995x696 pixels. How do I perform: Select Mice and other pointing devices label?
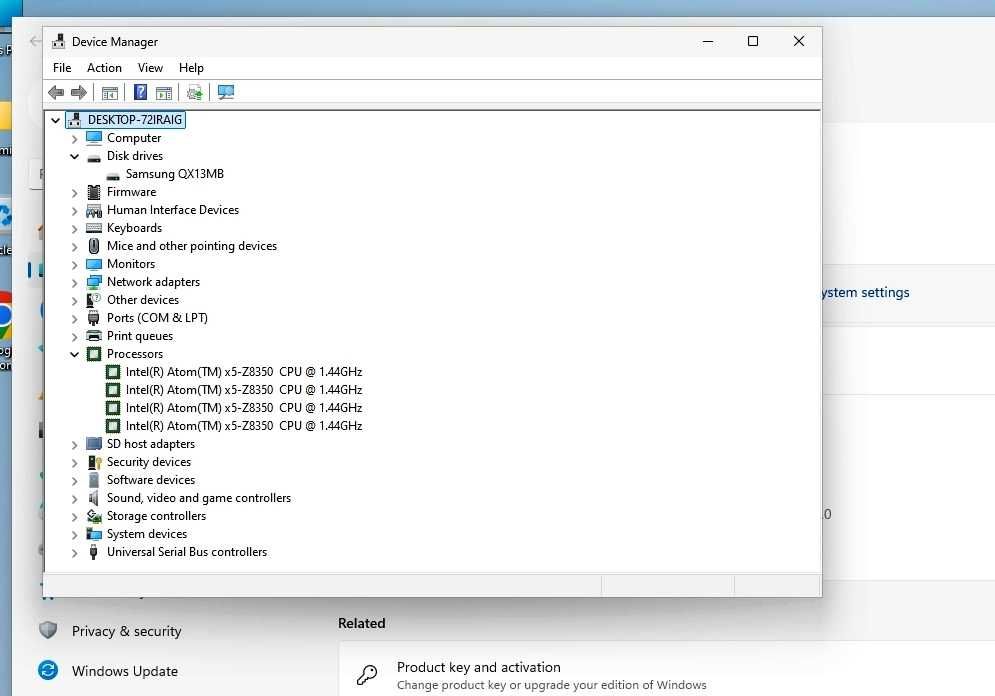(192, 246)
